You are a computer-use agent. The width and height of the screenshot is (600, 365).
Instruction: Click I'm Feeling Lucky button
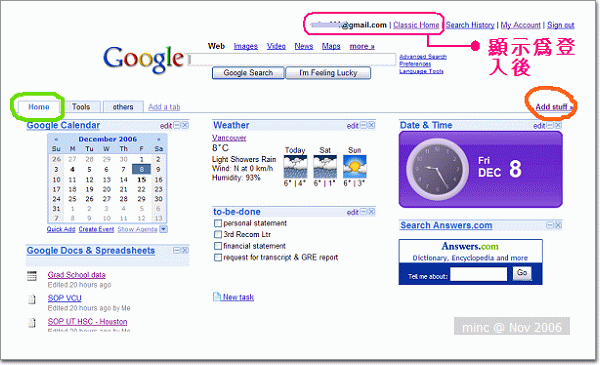tap(328, 73)
